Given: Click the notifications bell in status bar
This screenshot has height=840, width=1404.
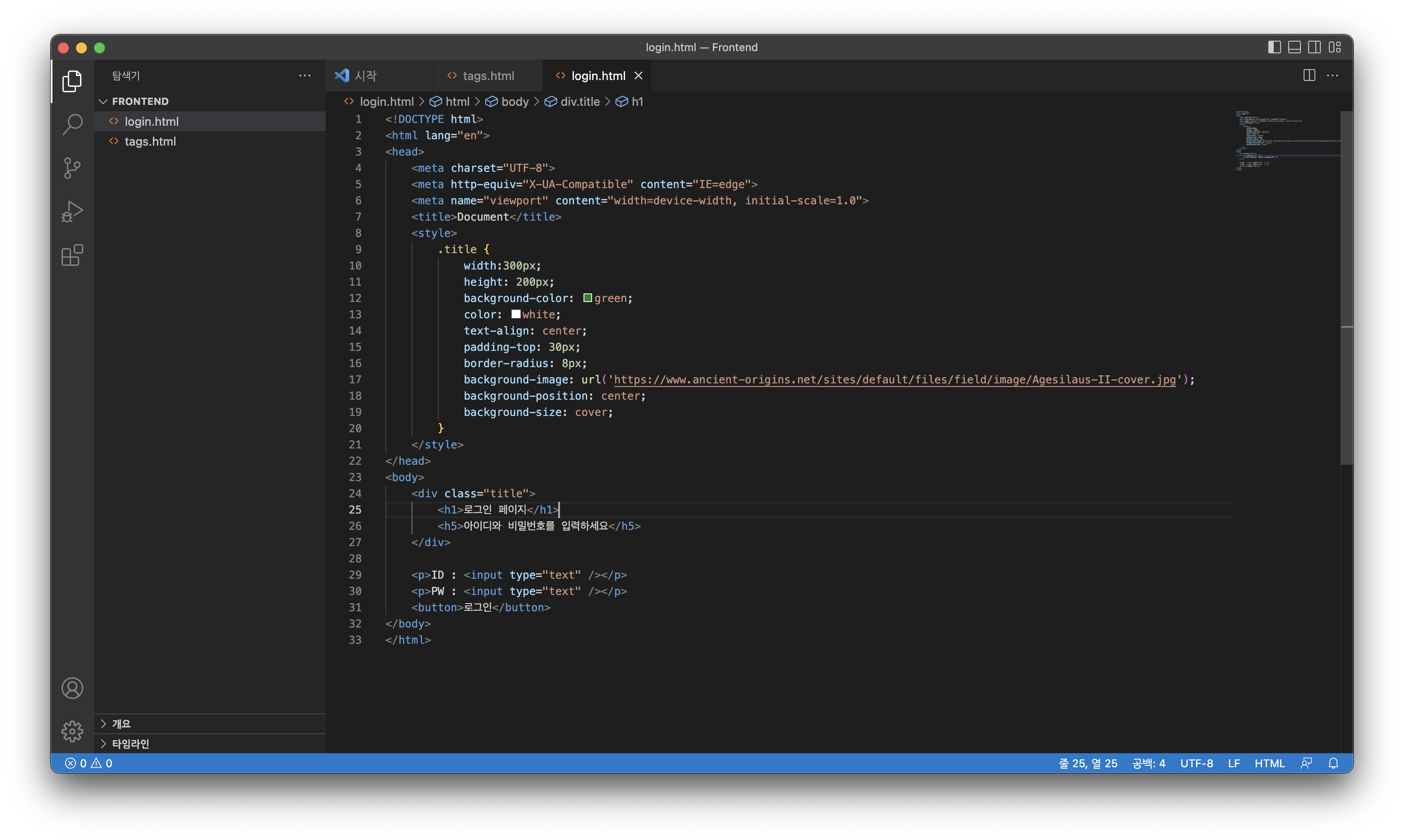Looking at the screenshot, I should tap(1333, 763).
